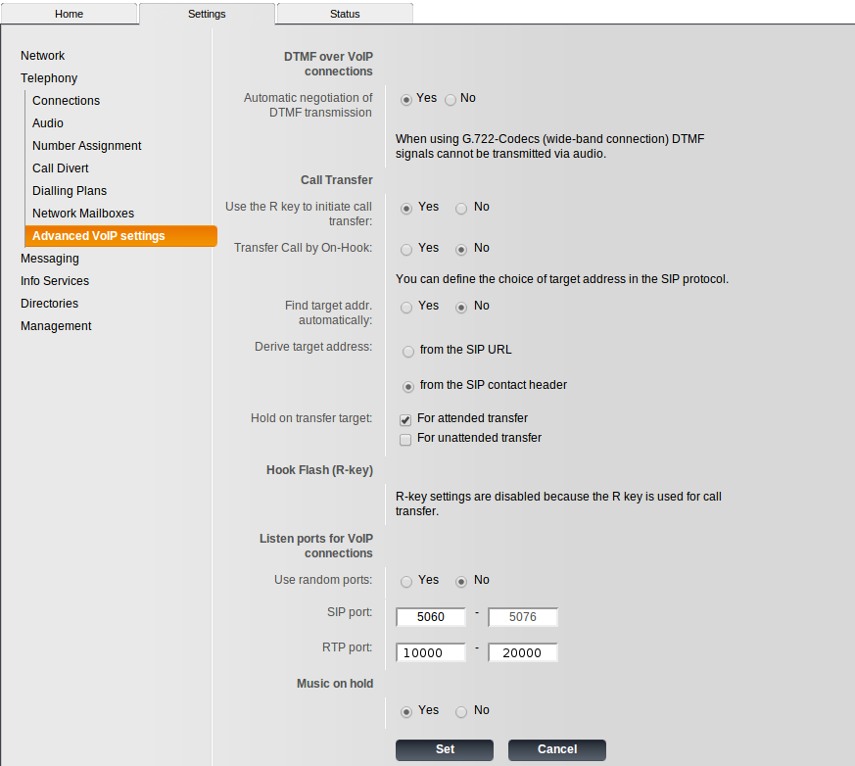Expand the Network section in sidebar

click(x=43, y=56)
